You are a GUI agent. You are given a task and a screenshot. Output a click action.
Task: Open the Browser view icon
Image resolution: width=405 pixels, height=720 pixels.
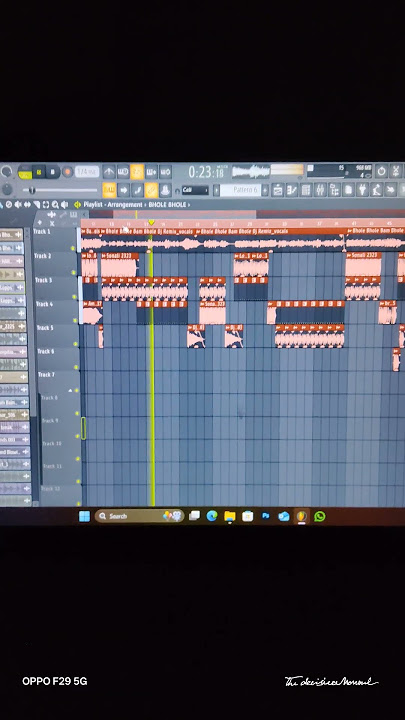click(334, 190)
